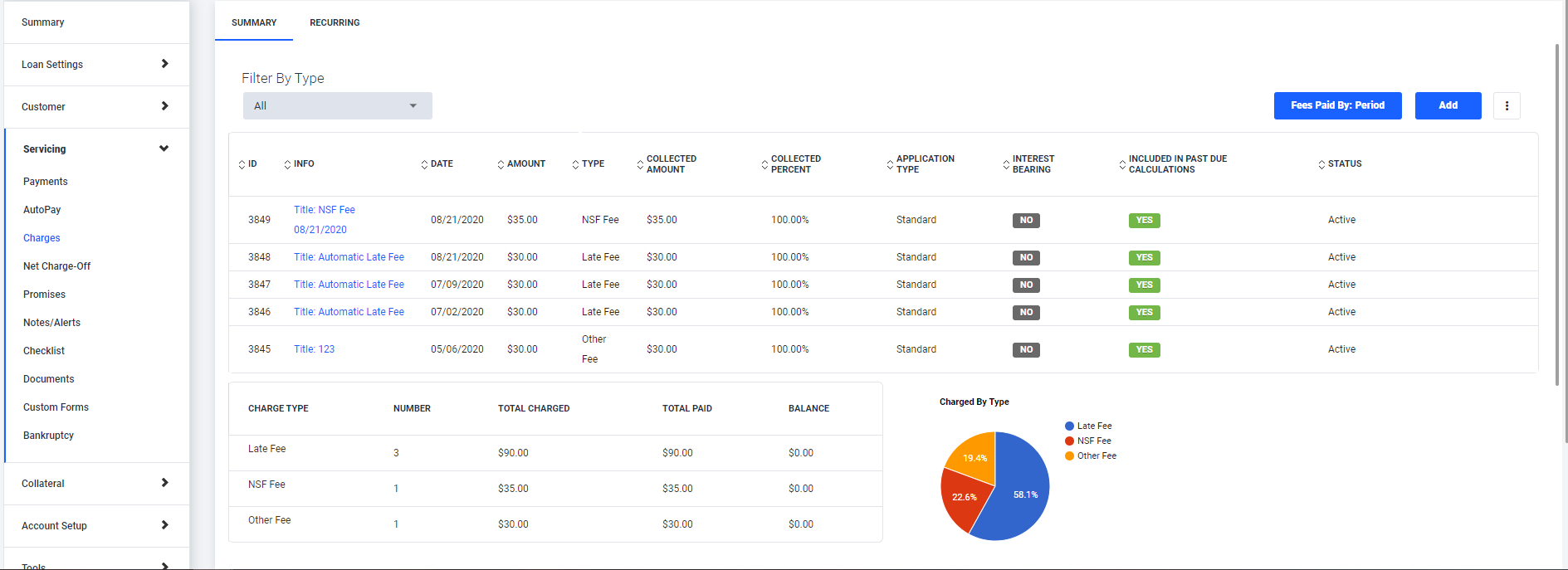Open Checklist in Servicing menu
The width and height of the screenshot is (1568, 570).
(x=44, y=351)
